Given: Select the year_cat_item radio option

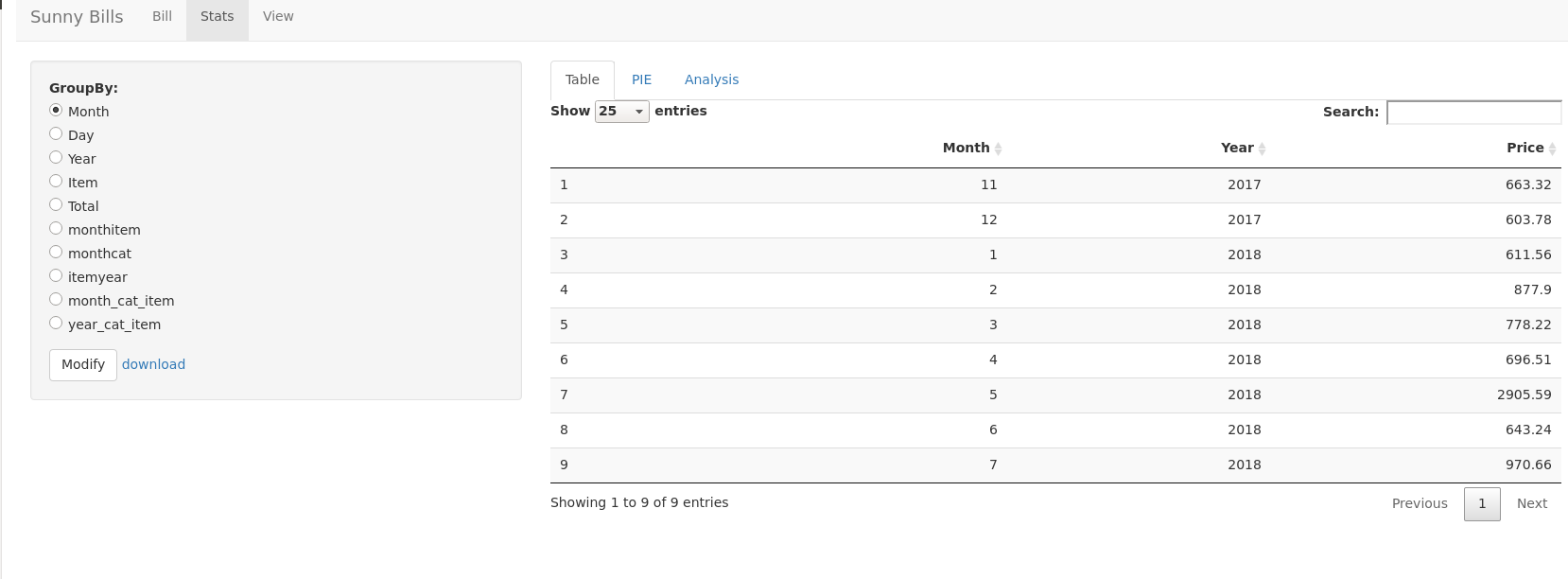Looking at the screenshot, I should point(56,323).
